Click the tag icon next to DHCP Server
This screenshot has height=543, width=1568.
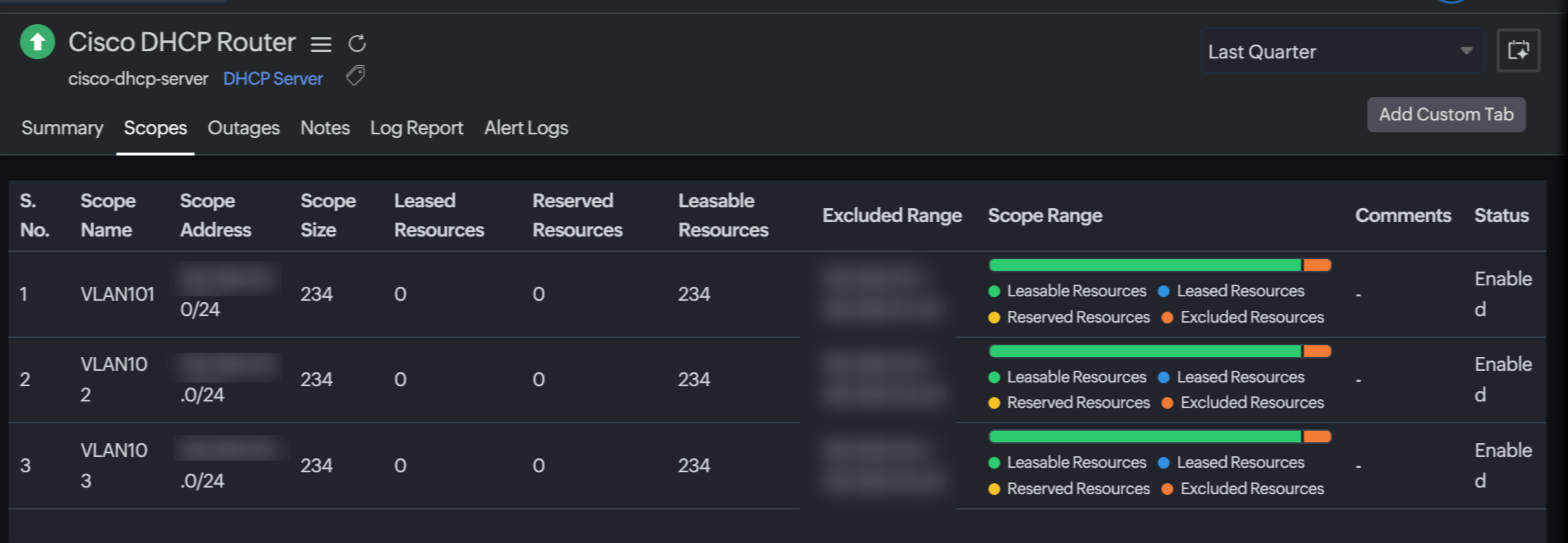pyautogui.click(x=356, y=75)
